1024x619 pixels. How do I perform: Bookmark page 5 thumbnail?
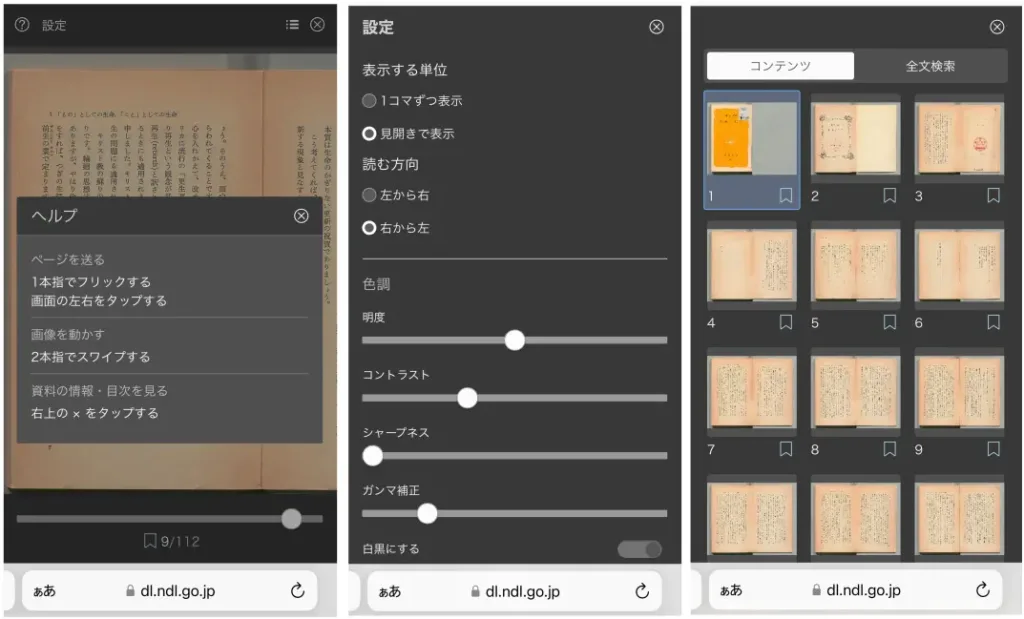tap(890, 322)
